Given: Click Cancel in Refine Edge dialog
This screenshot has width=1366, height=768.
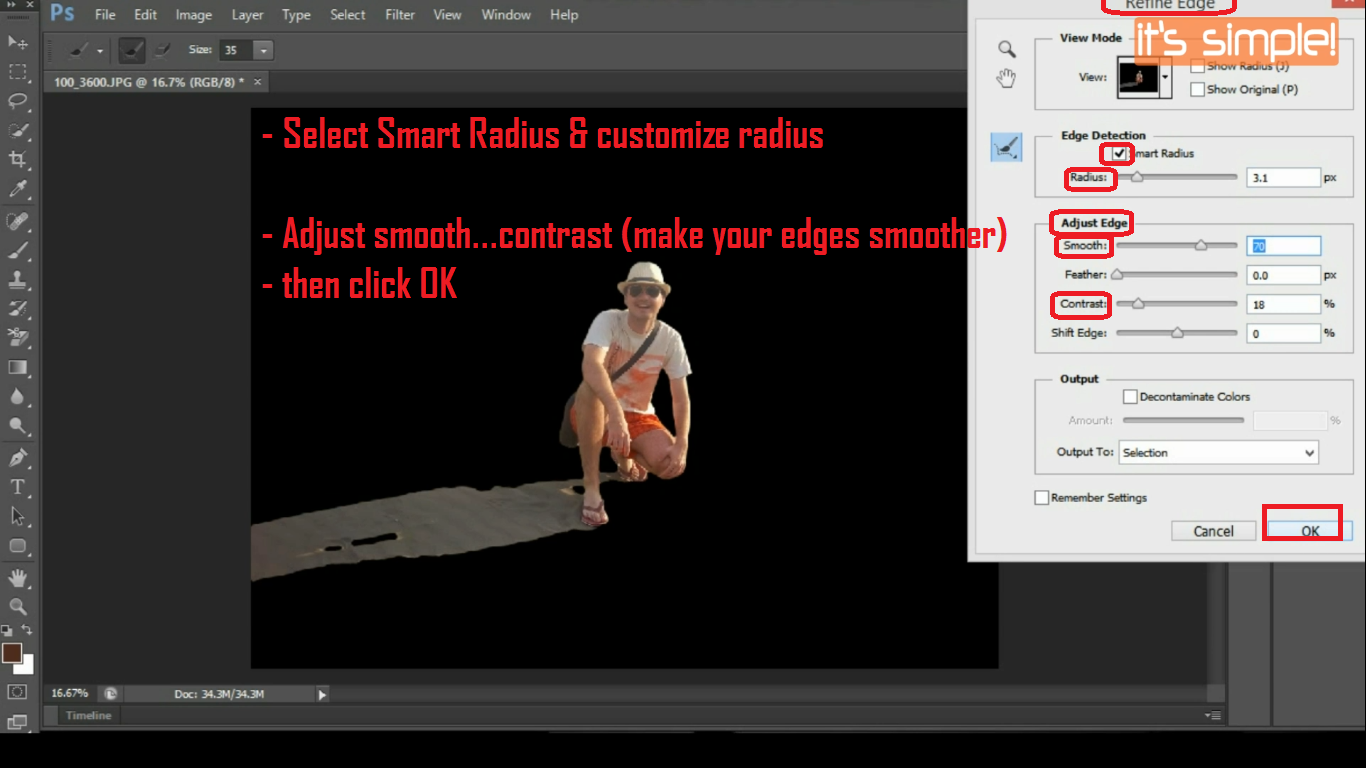Looking at the screenshot, I should tap(1213, 531).
